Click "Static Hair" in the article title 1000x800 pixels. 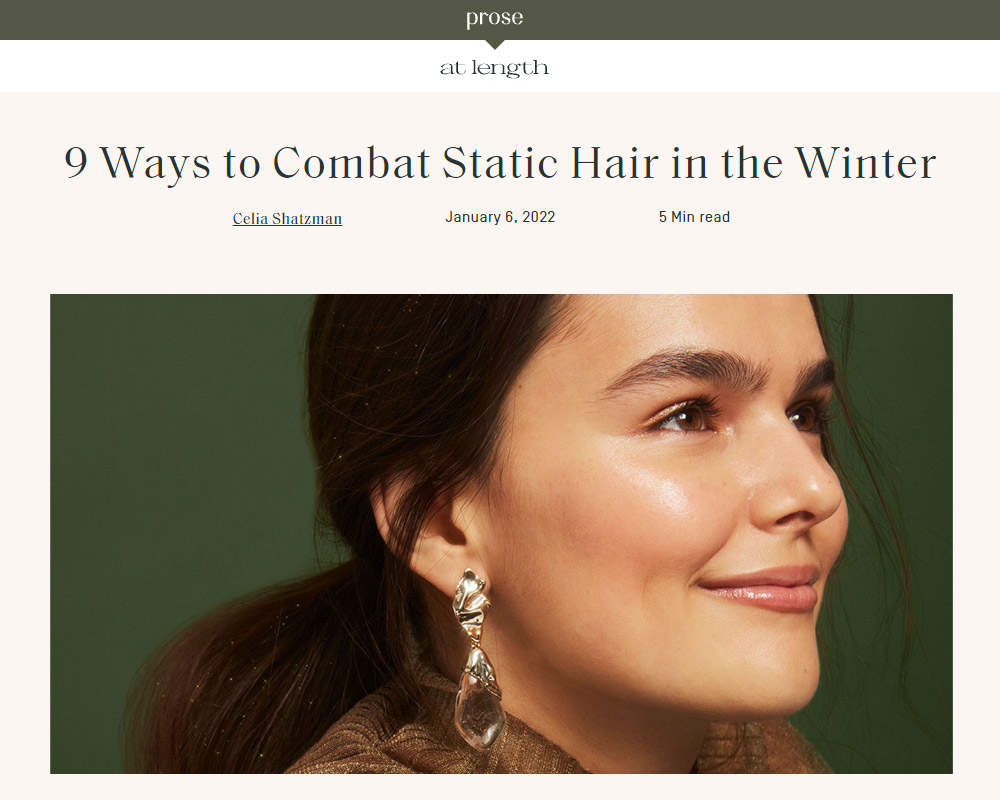pos(550,162)
